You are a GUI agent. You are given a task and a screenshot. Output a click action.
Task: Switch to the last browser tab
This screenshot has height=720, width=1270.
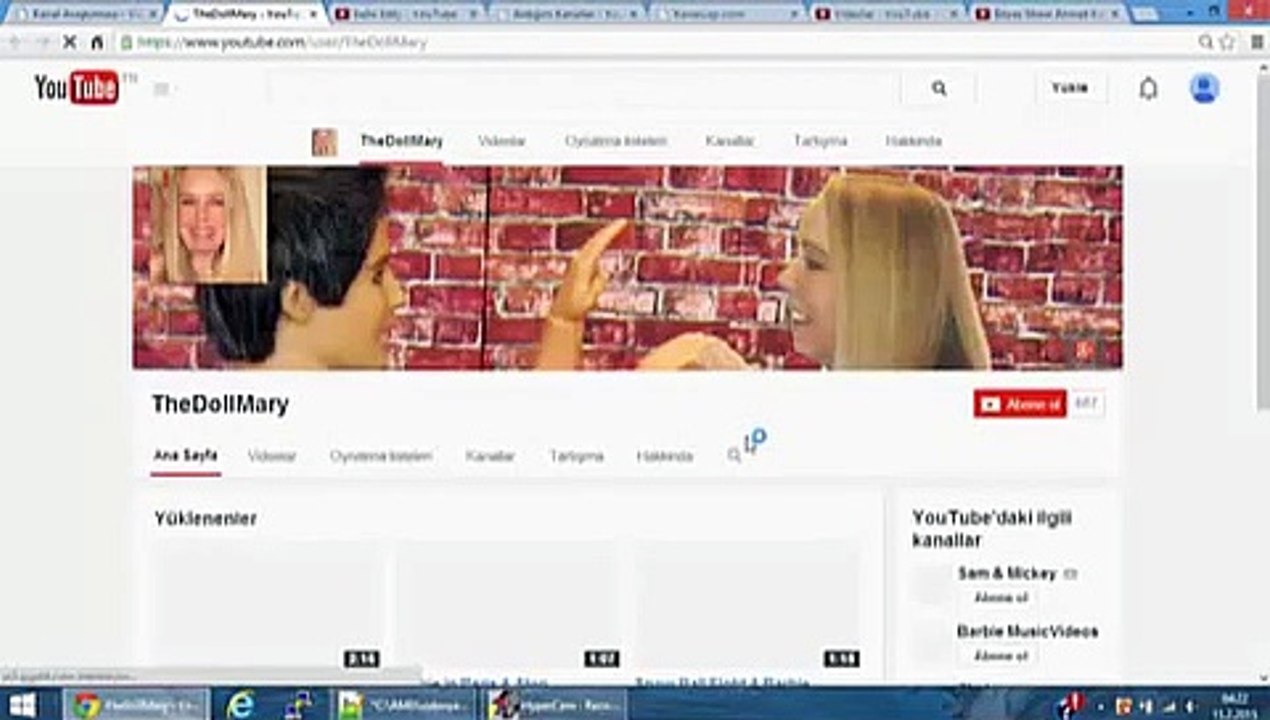coord(1048,14)
